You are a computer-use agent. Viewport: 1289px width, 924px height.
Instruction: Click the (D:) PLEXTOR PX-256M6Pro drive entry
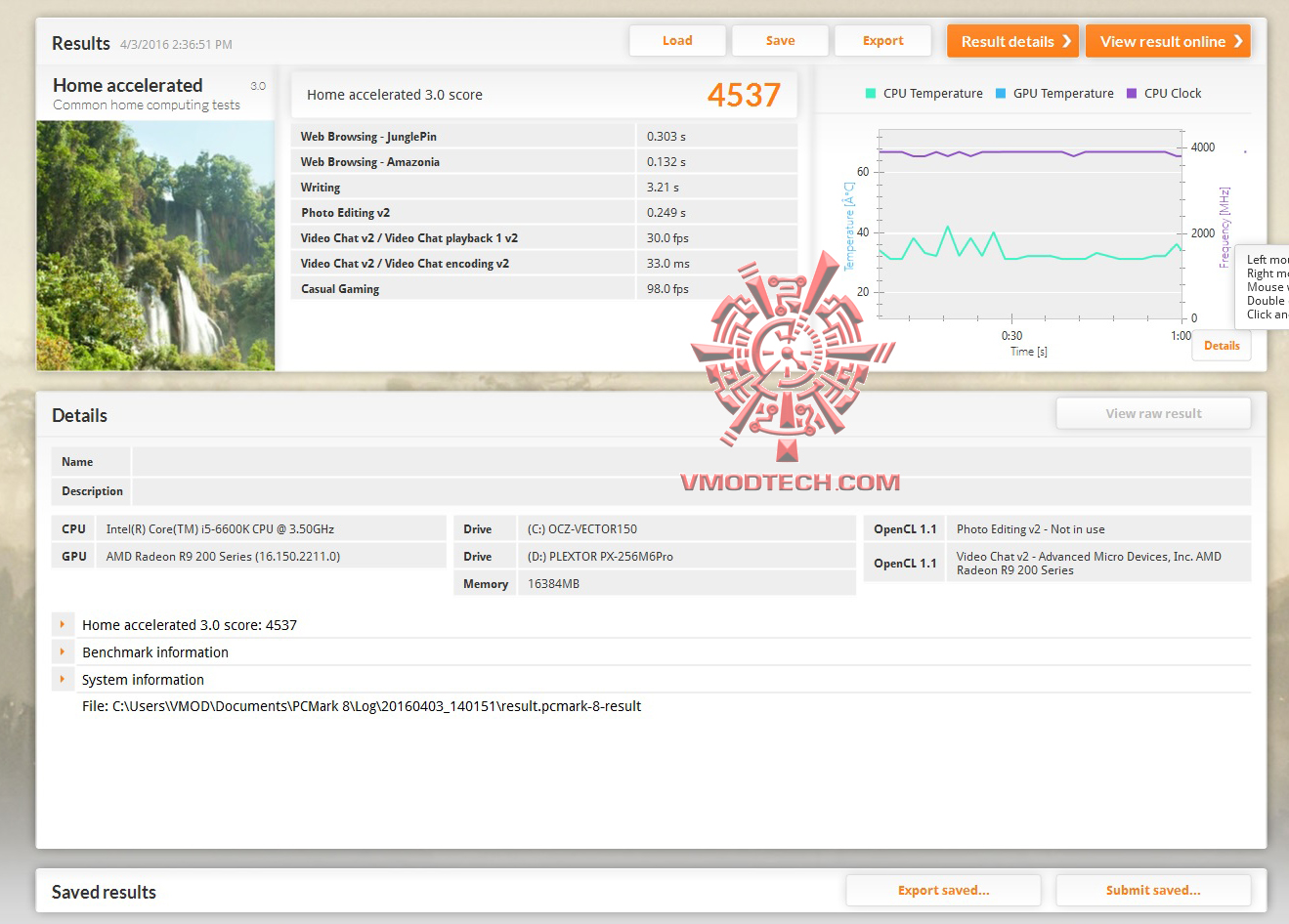pyautogui.click(x=600, y=557)
